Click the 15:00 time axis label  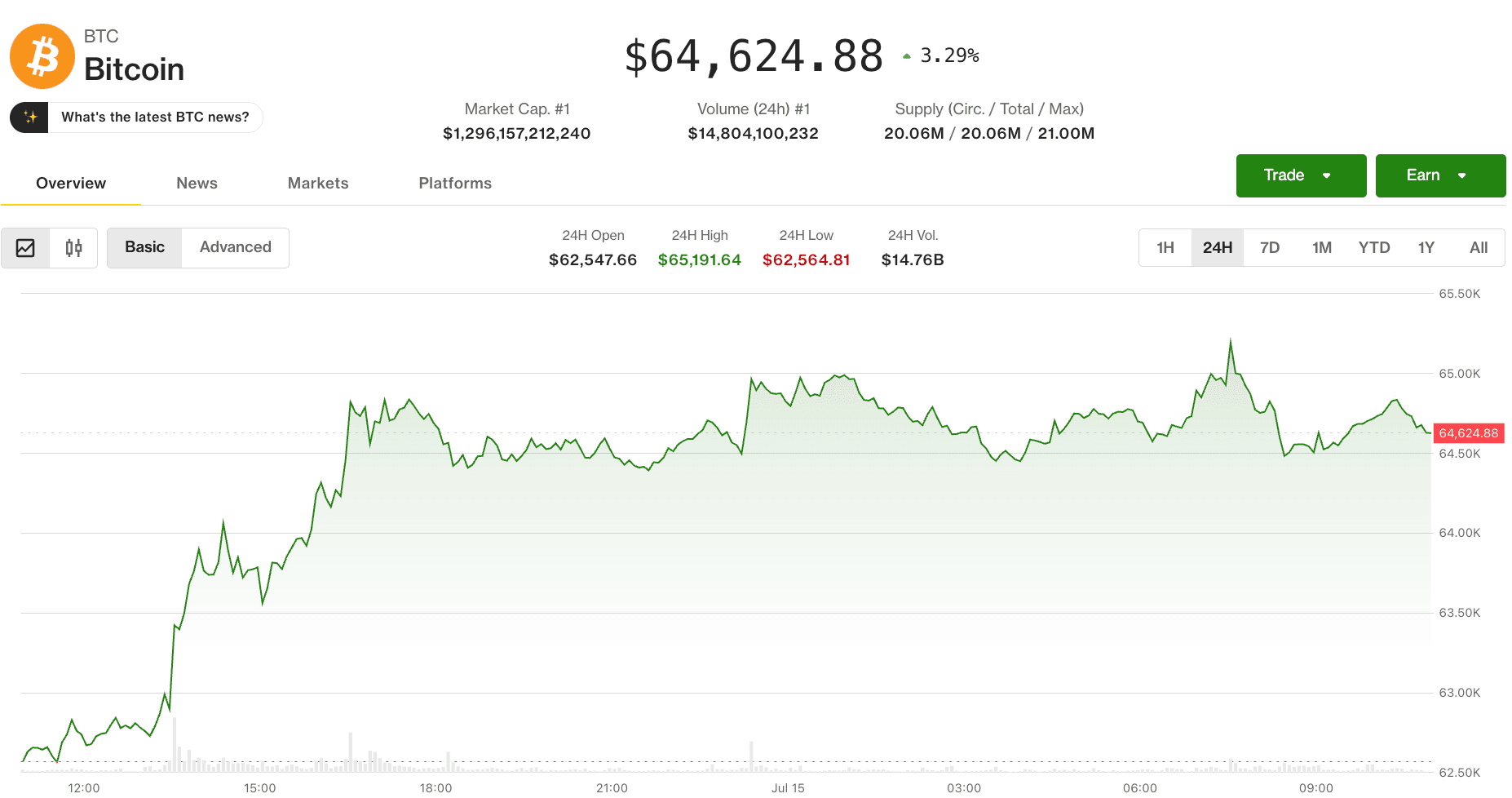[260, 788]
